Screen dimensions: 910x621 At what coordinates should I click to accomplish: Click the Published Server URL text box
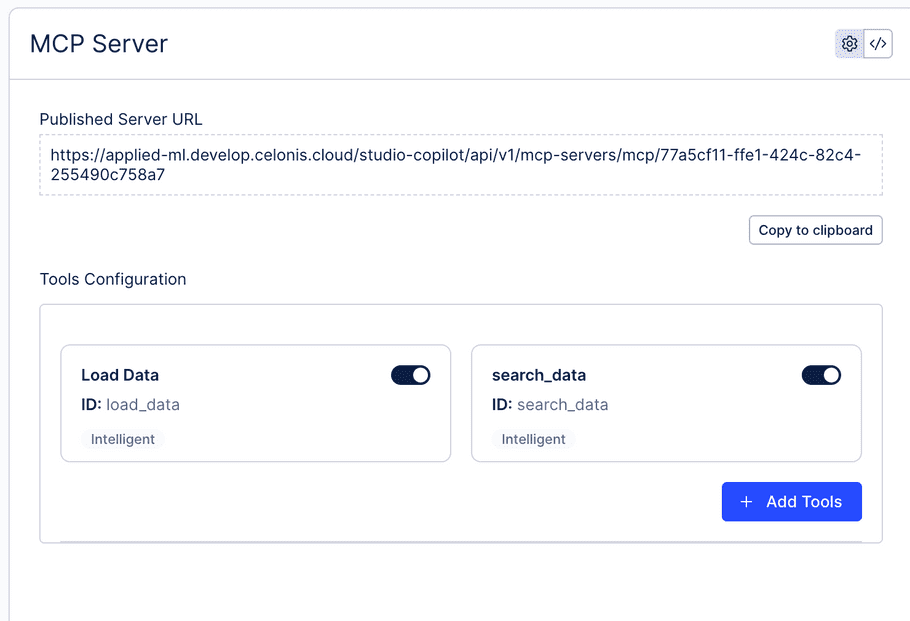[460, 165]
